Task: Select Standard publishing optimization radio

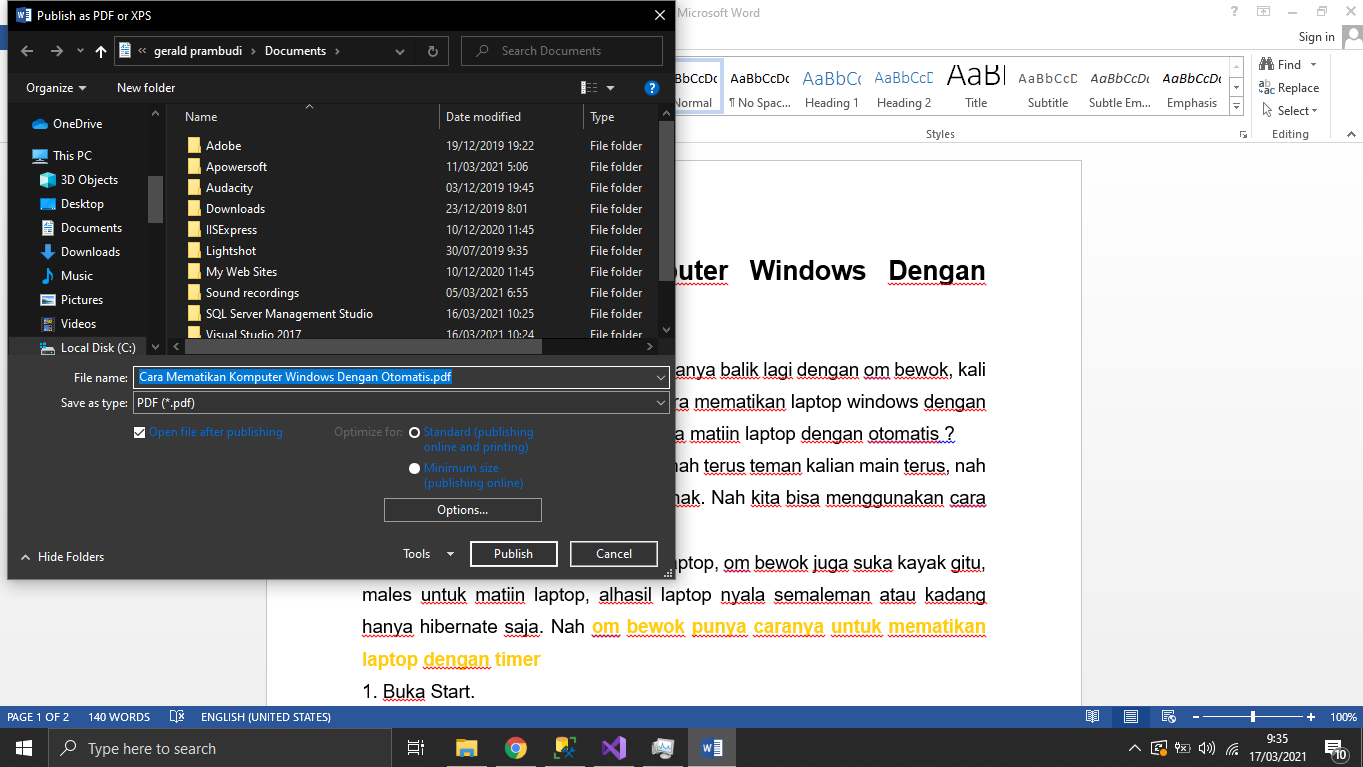Action: (415, 433)
